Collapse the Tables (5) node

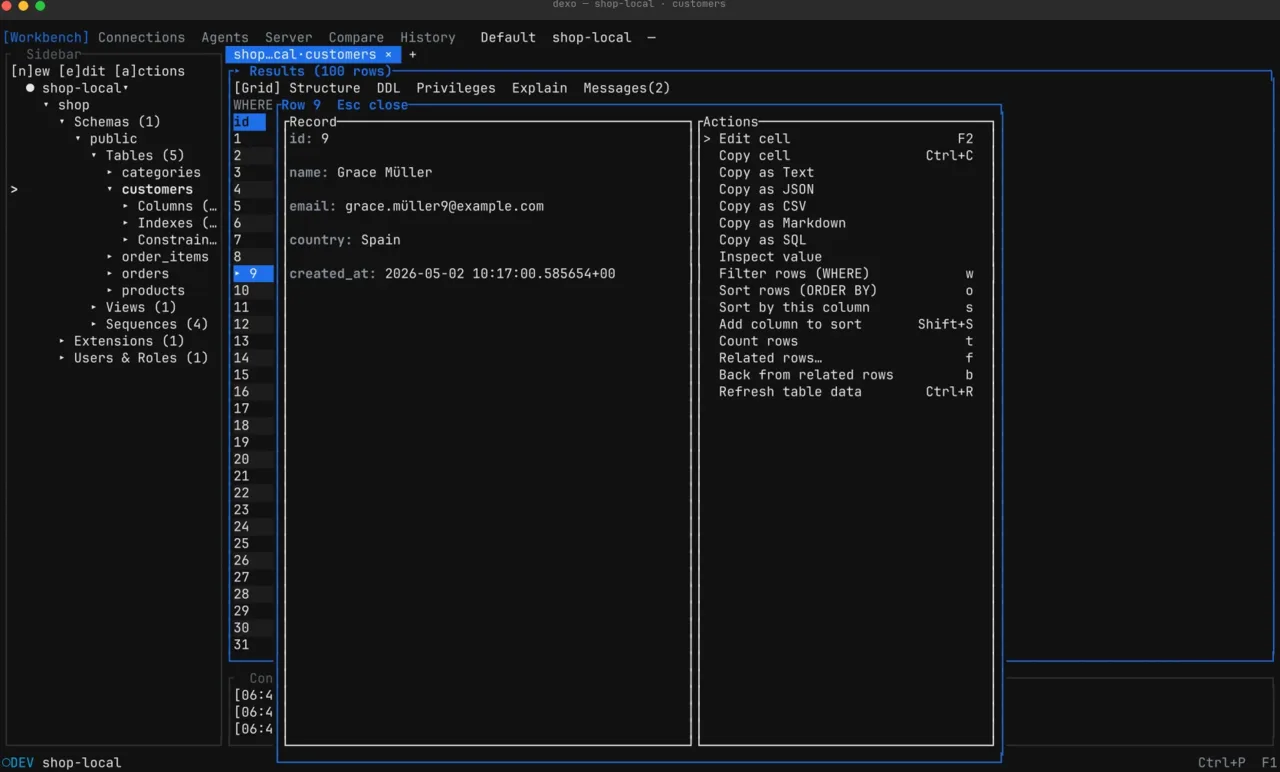pos(94,155)
